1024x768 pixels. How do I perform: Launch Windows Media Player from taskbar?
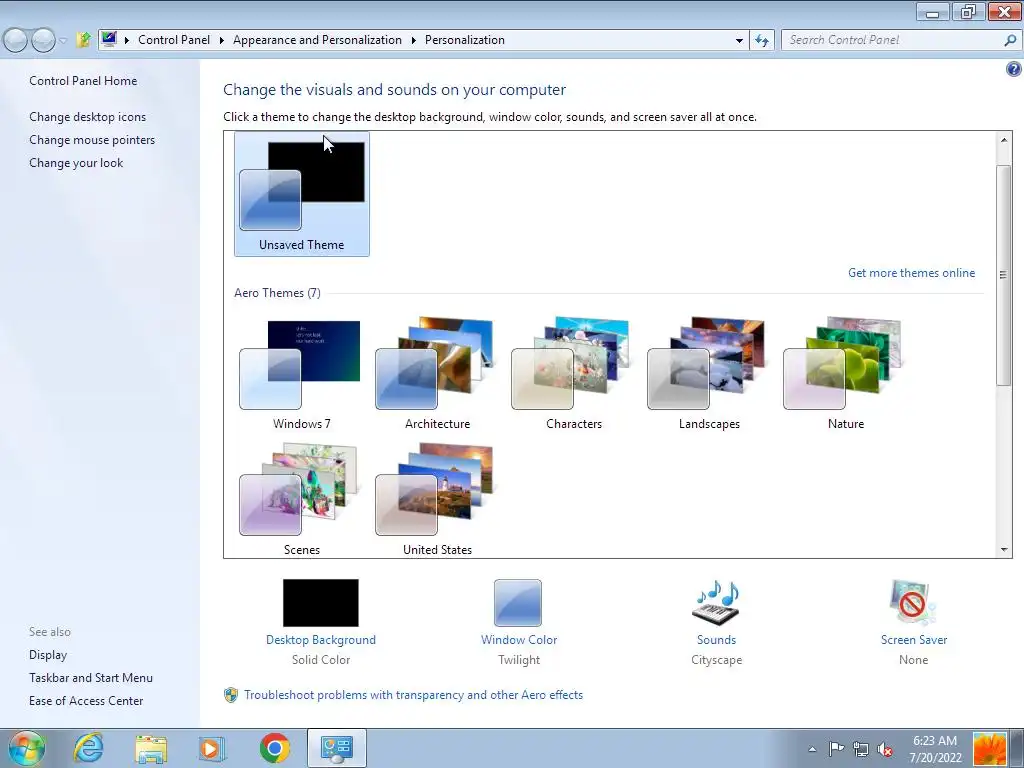212,748
